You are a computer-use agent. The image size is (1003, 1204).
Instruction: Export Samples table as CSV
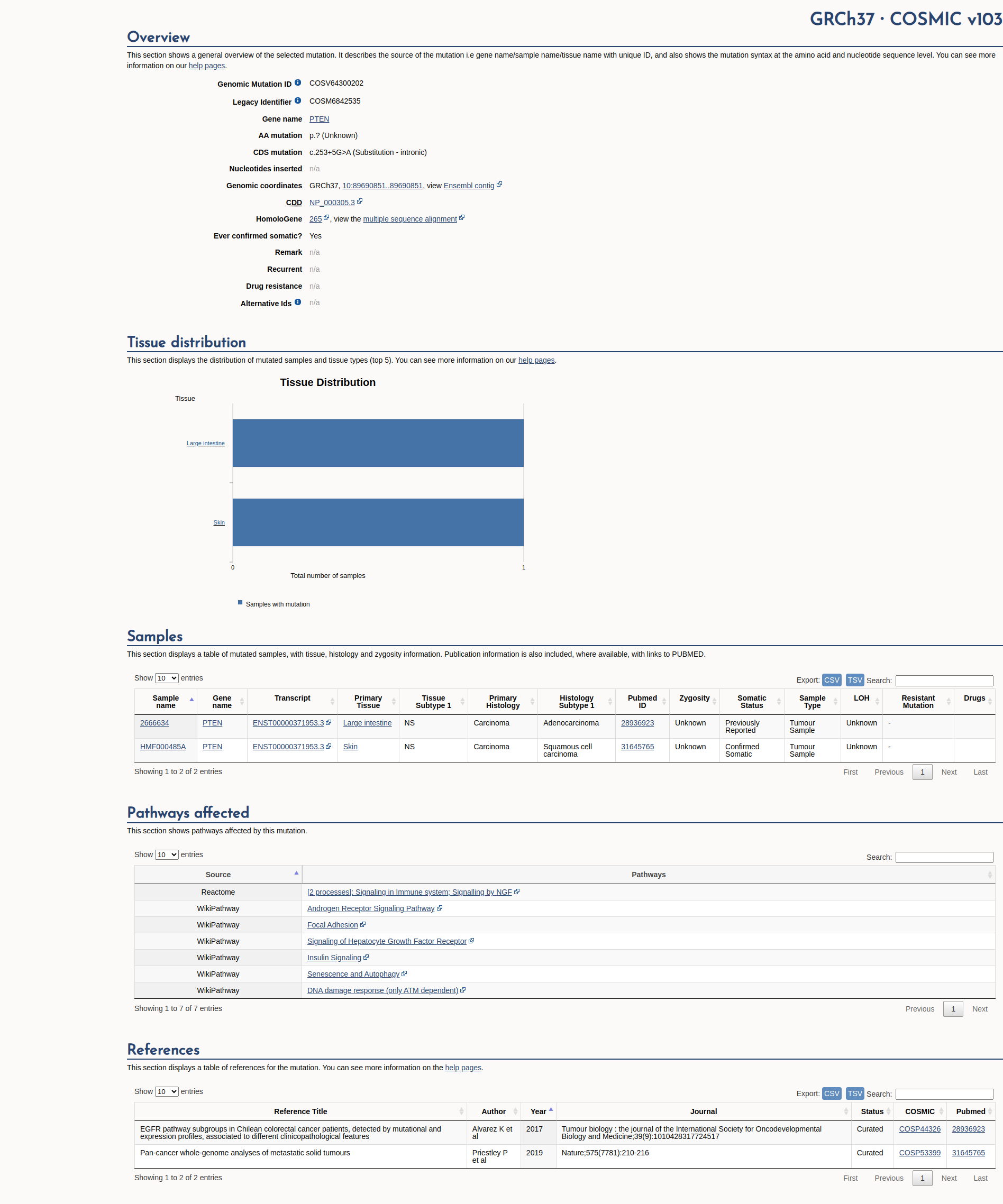tap(832, 680)
